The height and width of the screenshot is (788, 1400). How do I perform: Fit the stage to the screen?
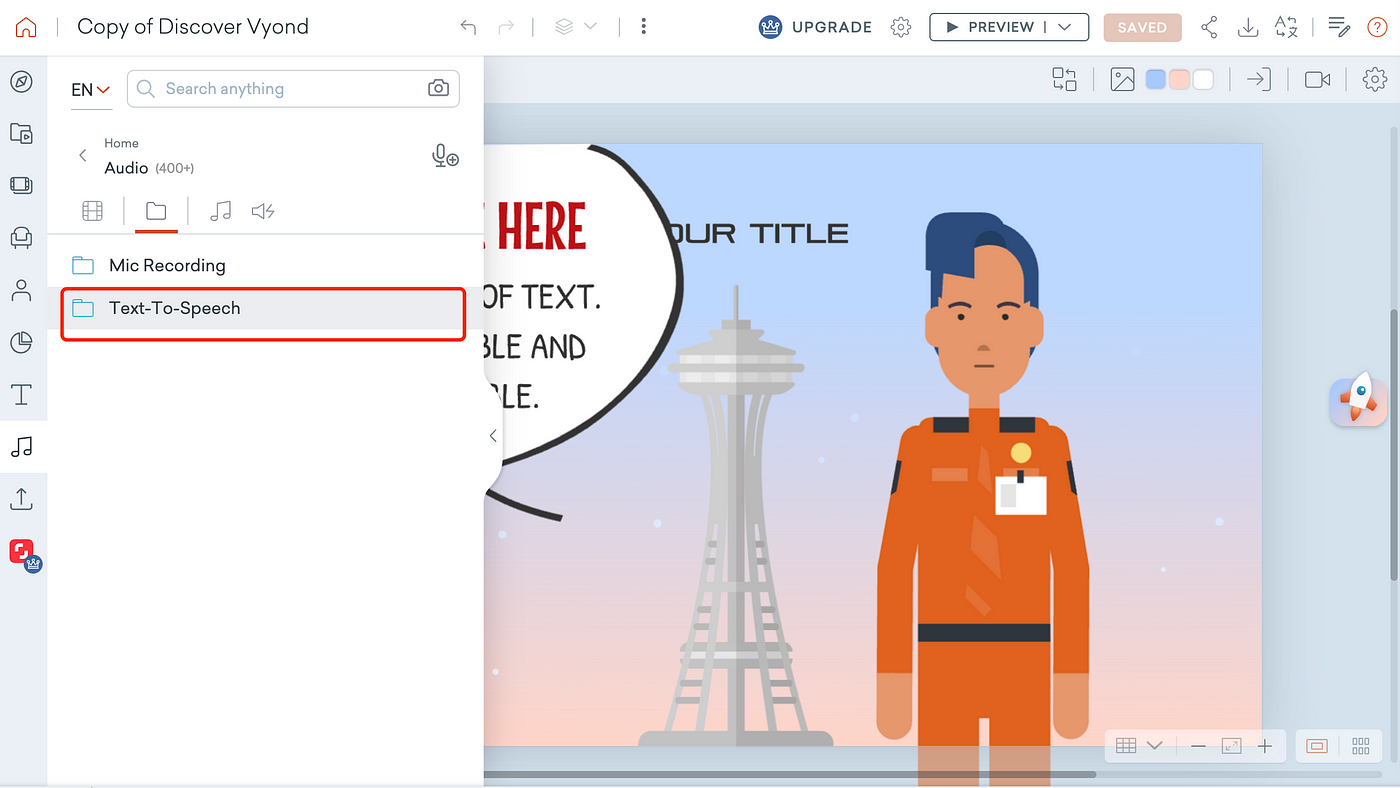(x=1231, y=746)
